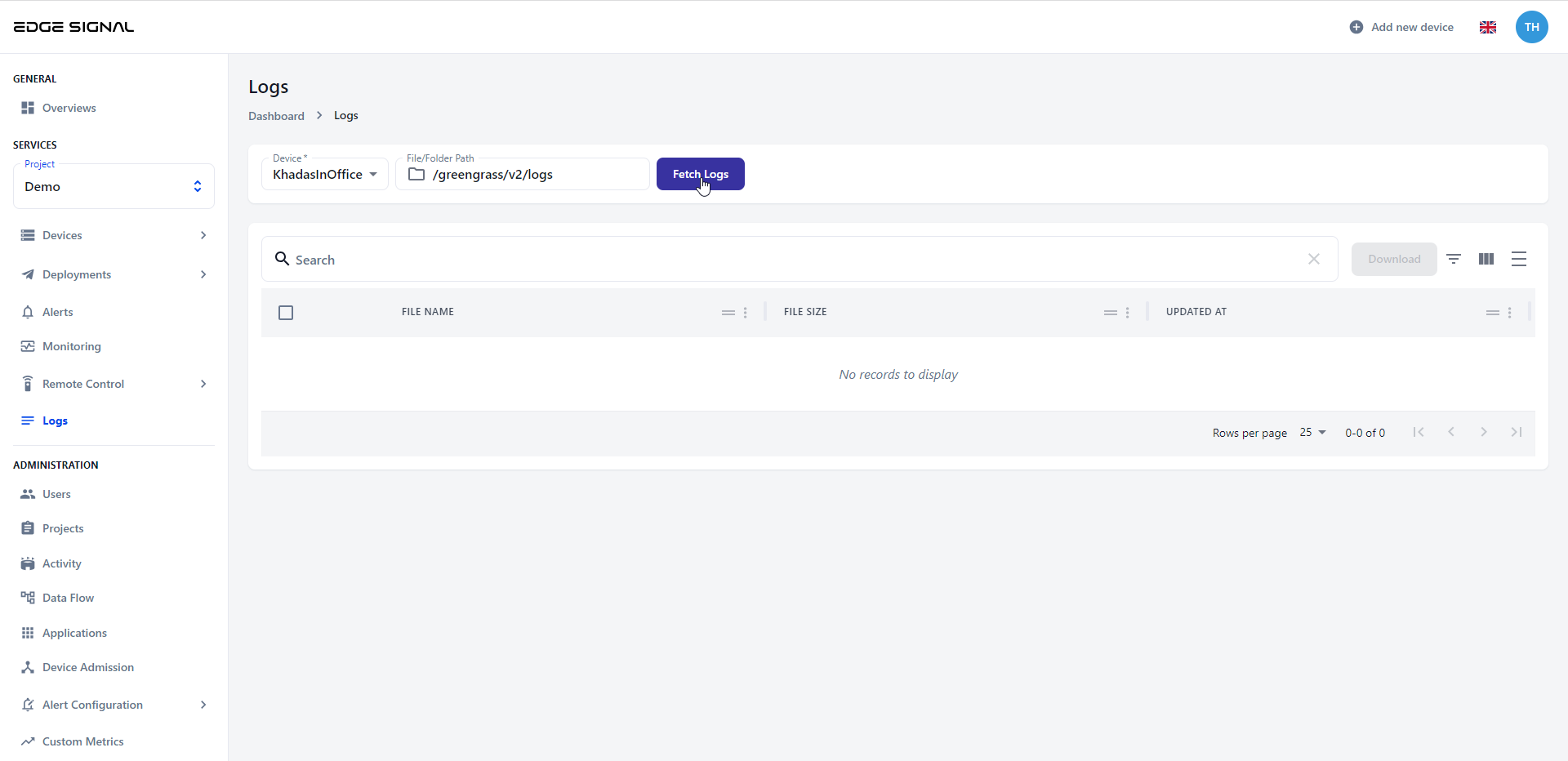Toggle the select-all rows checkbox
This screenshot has width=1568, height=761.
[286, 313]
